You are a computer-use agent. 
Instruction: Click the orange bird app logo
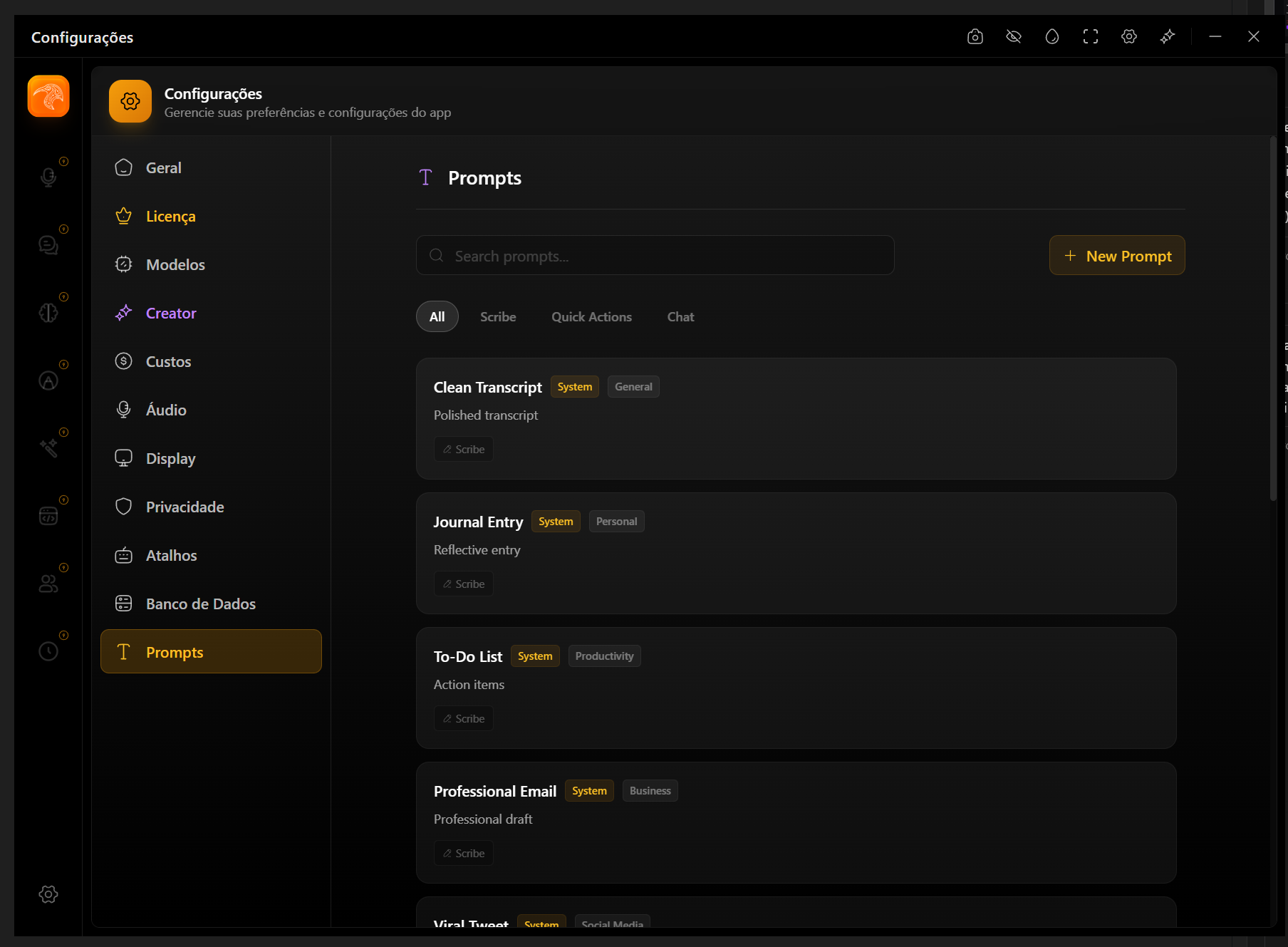click(x=48, y=96)
